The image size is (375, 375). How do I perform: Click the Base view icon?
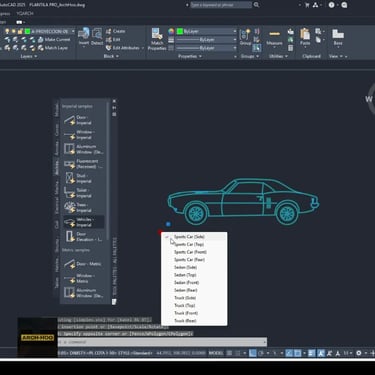pos(338,34)
